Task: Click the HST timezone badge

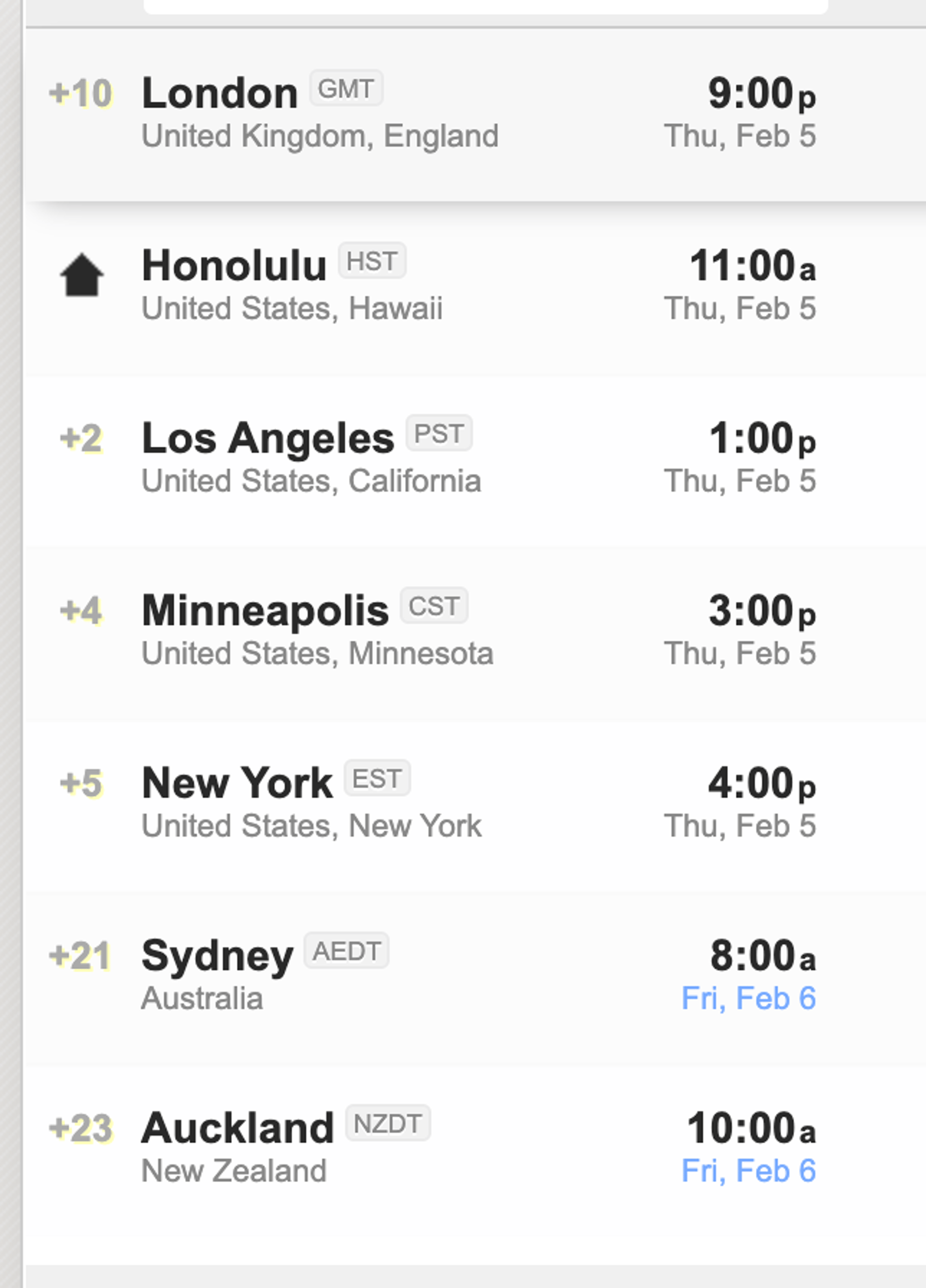Action: (x=372, y=261)
